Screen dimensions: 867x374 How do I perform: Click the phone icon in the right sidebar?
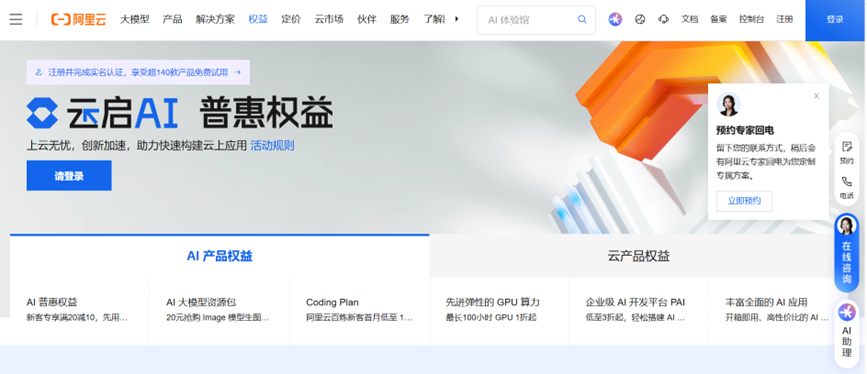pyautogui.click(x=846, y=188)
